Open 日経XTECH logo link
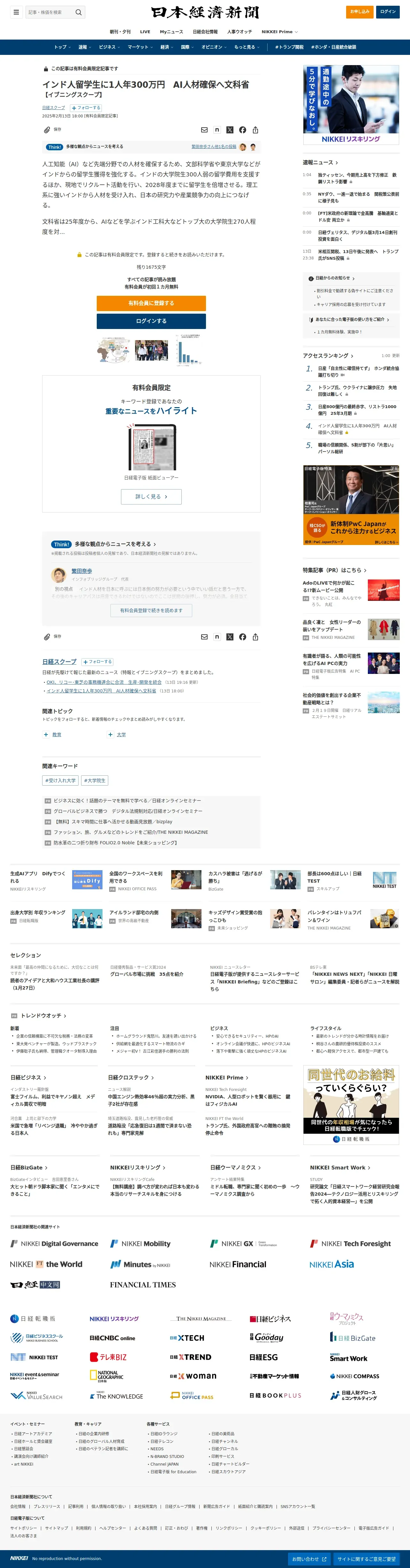 [x=187, y=1338]
